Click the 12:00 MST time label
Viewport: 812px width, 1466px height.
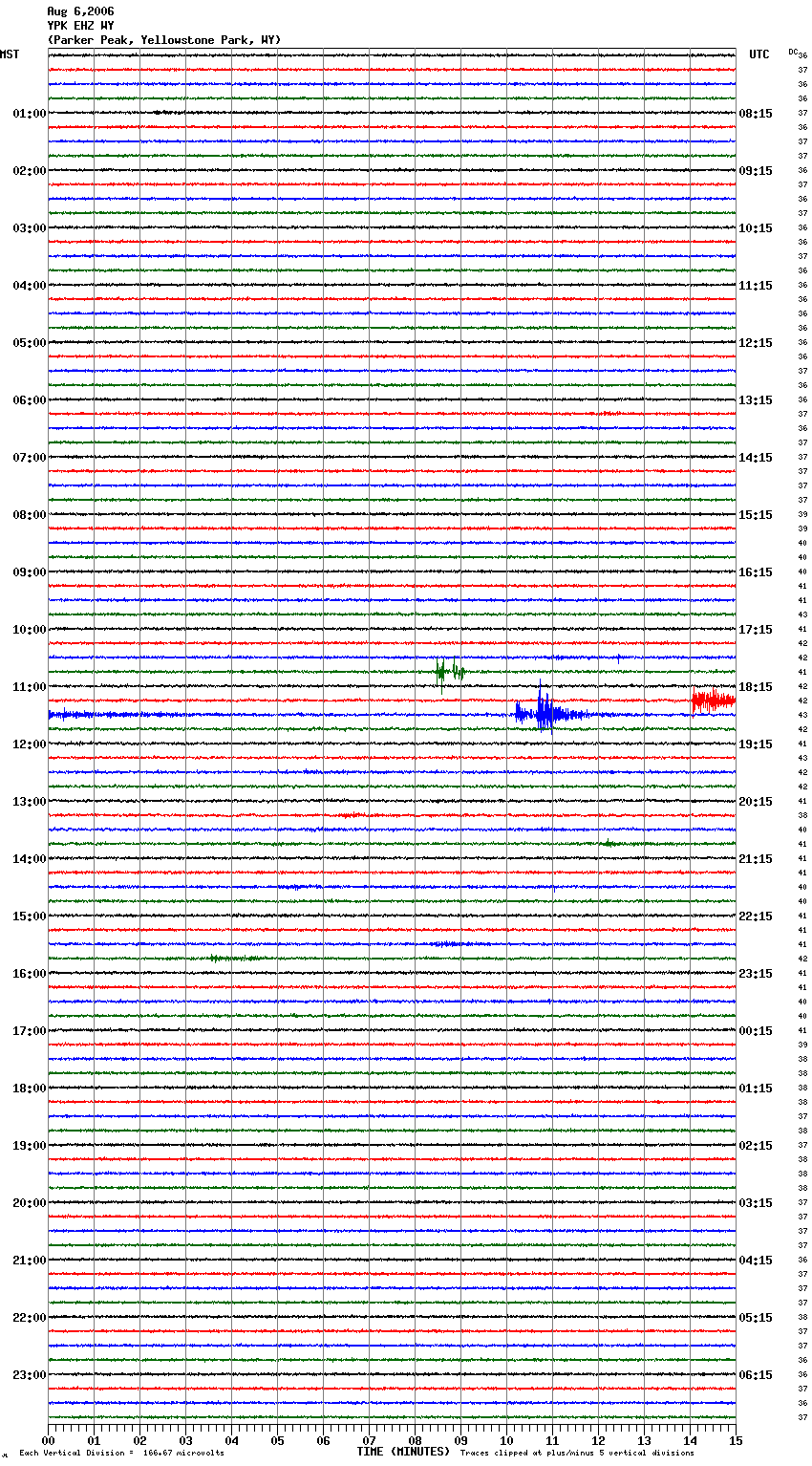[x=29, y=744]
